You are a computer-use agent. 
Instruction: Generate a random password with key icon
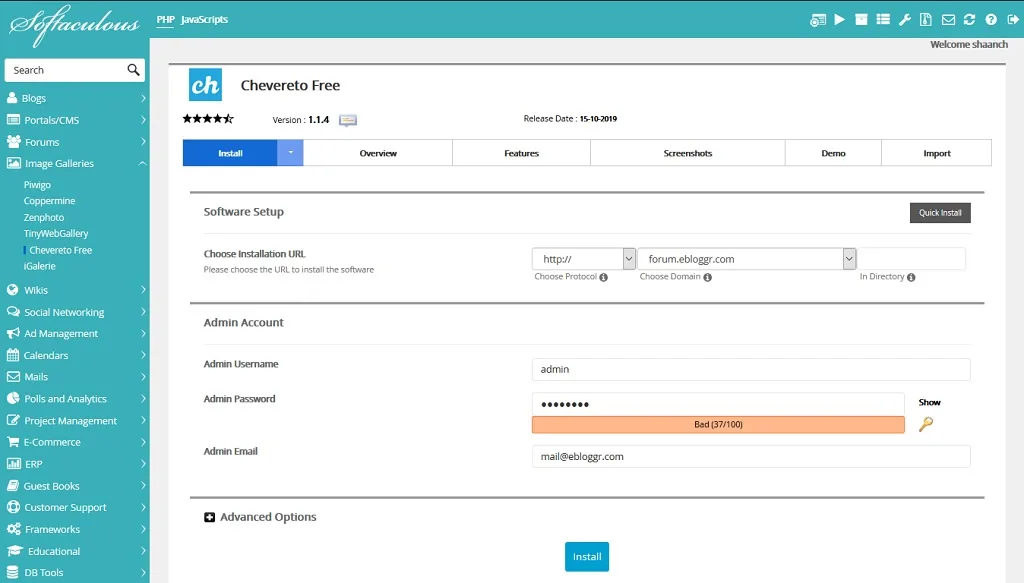pyautogui.click(x=926, y=424)
